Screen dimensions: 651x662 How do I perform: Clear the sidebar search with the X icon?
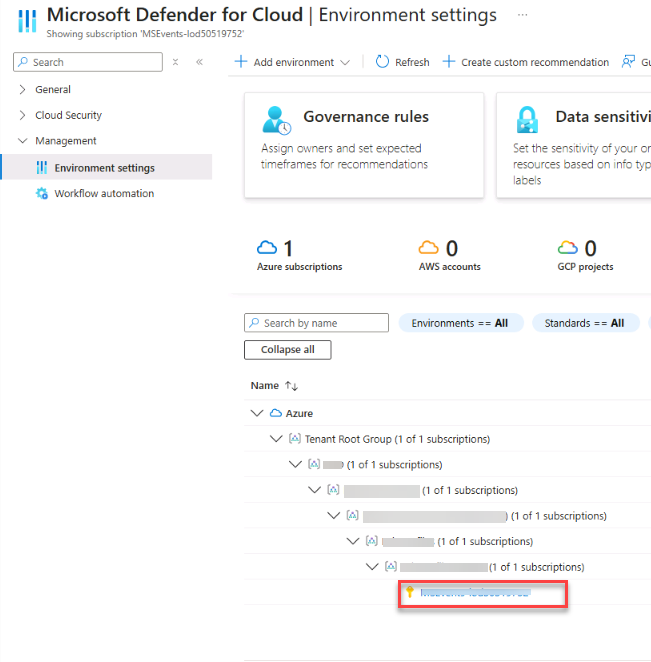click(x=176, y=62)
